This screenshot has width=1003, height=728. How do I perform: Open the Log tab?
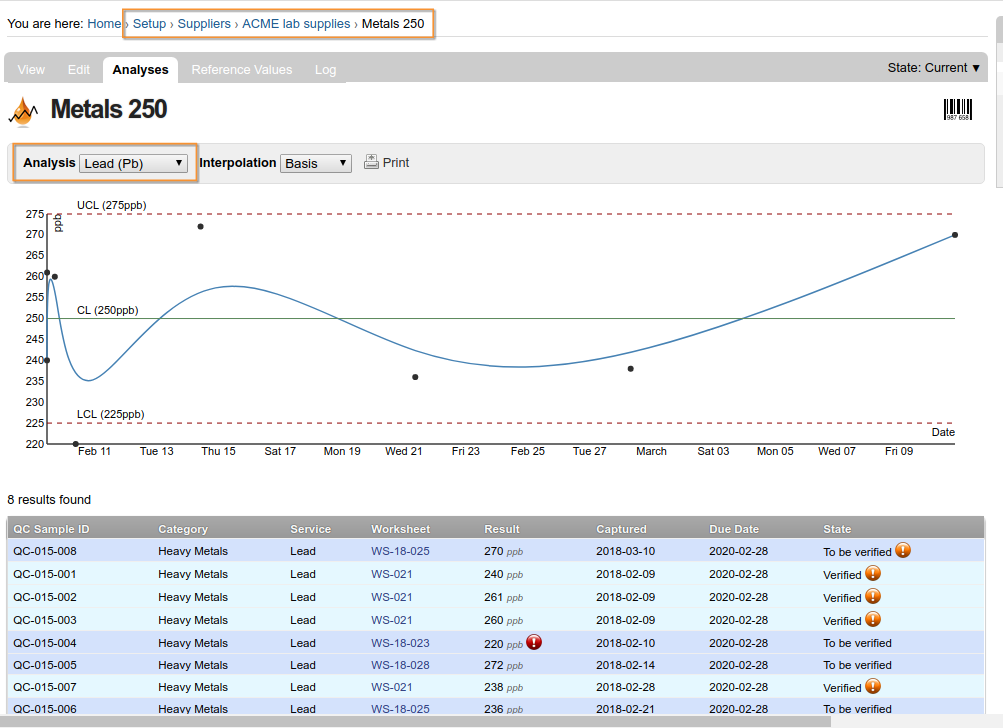click(325, 70)
